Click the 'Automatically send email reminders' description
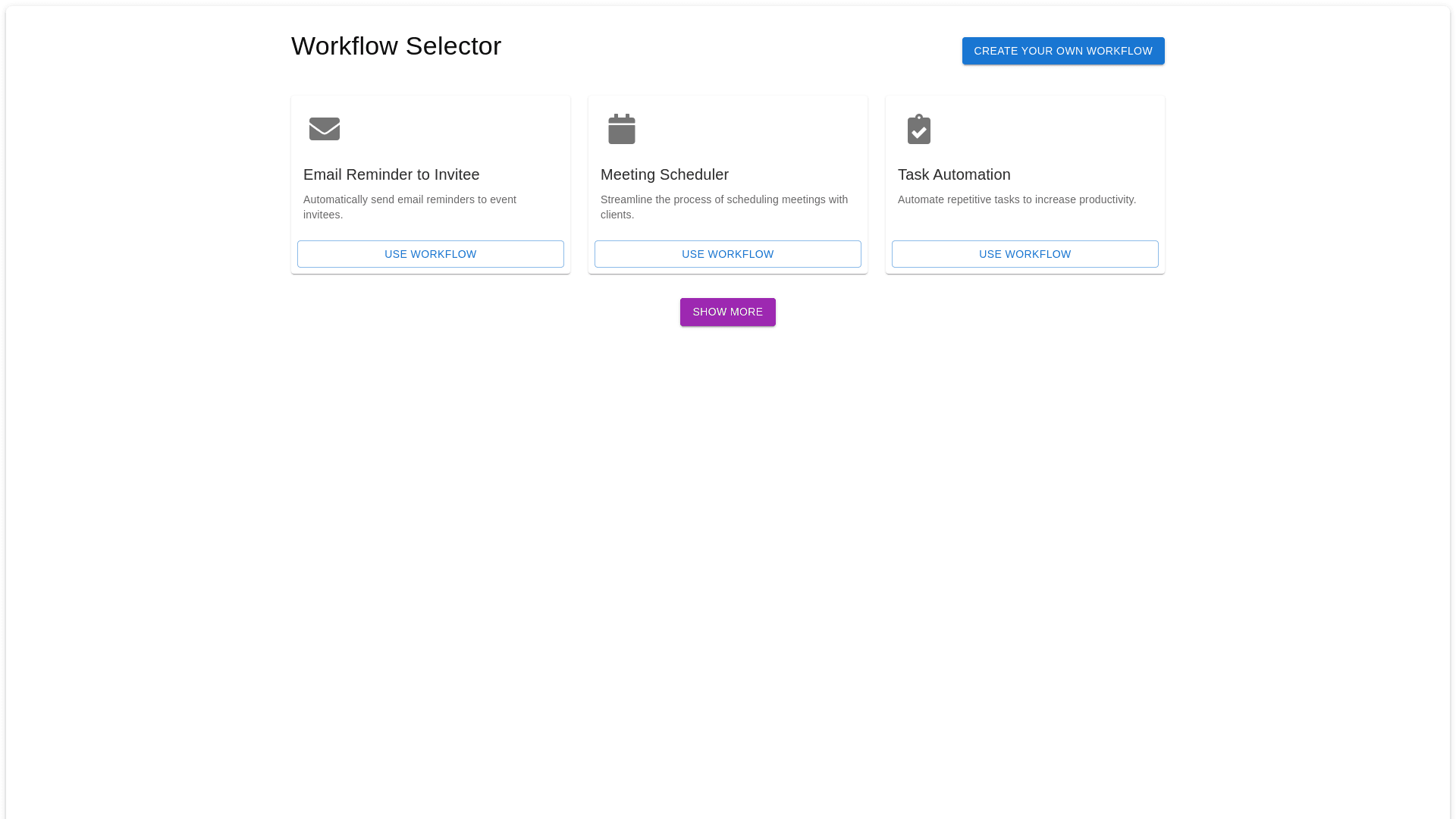 pyautogui.click(x=409, y=206)
